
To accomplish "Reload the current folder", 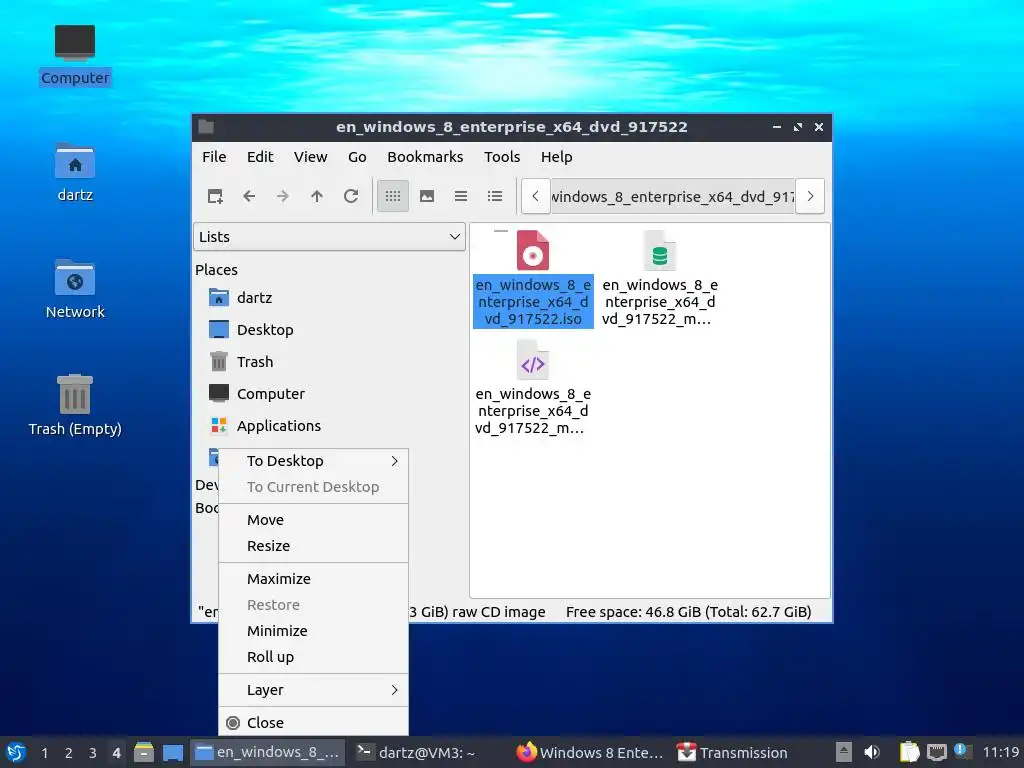I will [351, 196].
